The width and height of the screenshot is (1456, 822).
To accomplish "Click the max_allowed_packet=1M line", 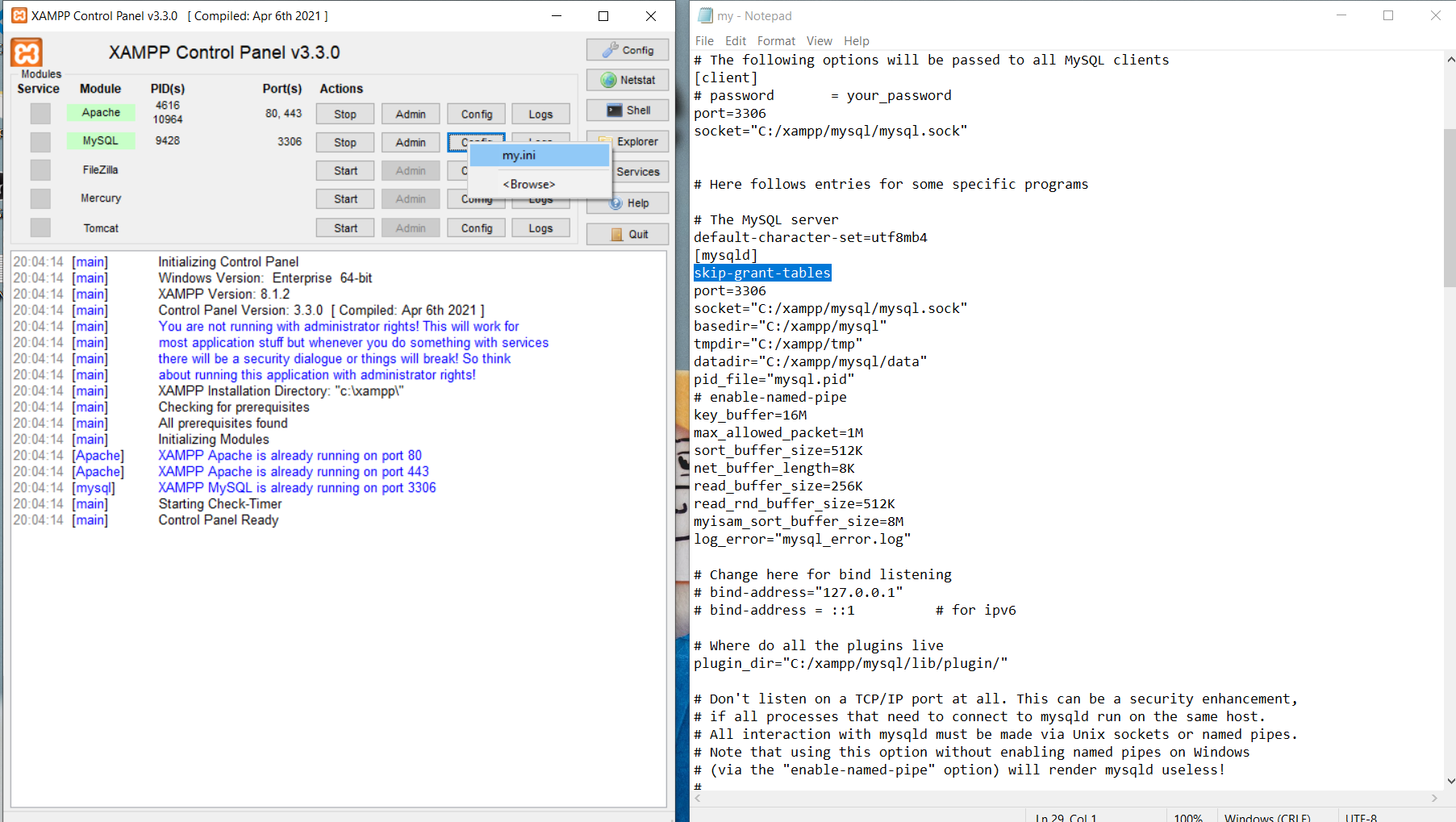I will pyautogui.click(x=778, y=432).
